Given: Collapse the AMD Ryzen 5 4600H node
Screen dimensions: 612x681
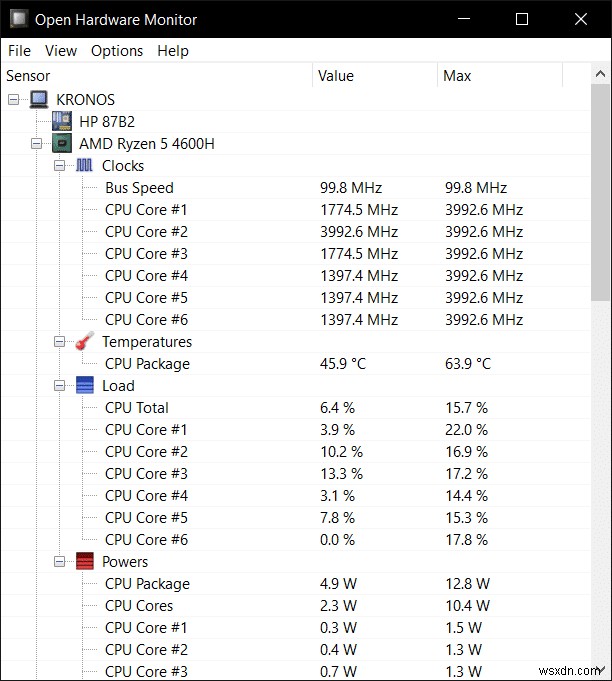Looking at the screenshot, I should pyautogui.click(x=36, y=143).
